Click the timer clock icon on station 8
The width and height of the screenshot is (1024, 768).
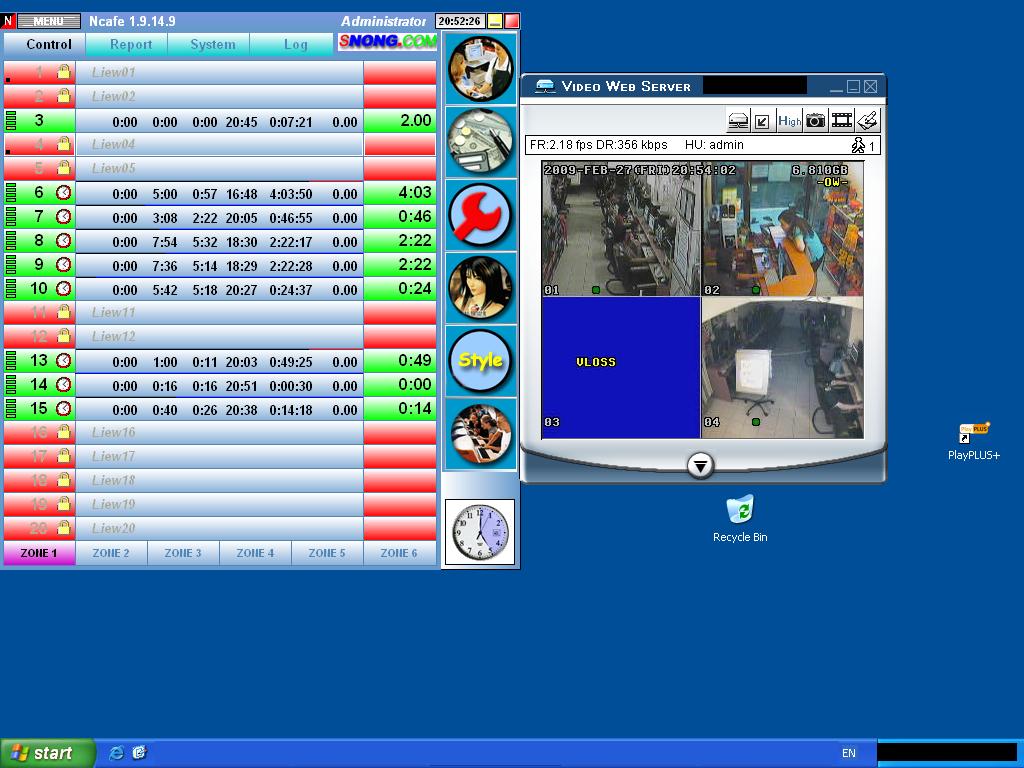coord(63,240)
